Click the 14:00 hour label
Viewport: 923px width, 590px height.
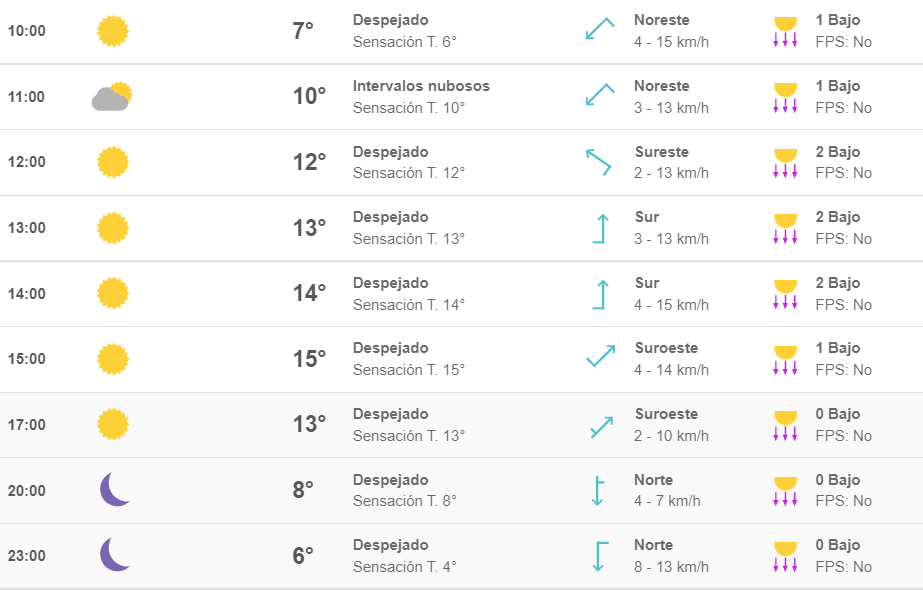(x=26, y=293)
